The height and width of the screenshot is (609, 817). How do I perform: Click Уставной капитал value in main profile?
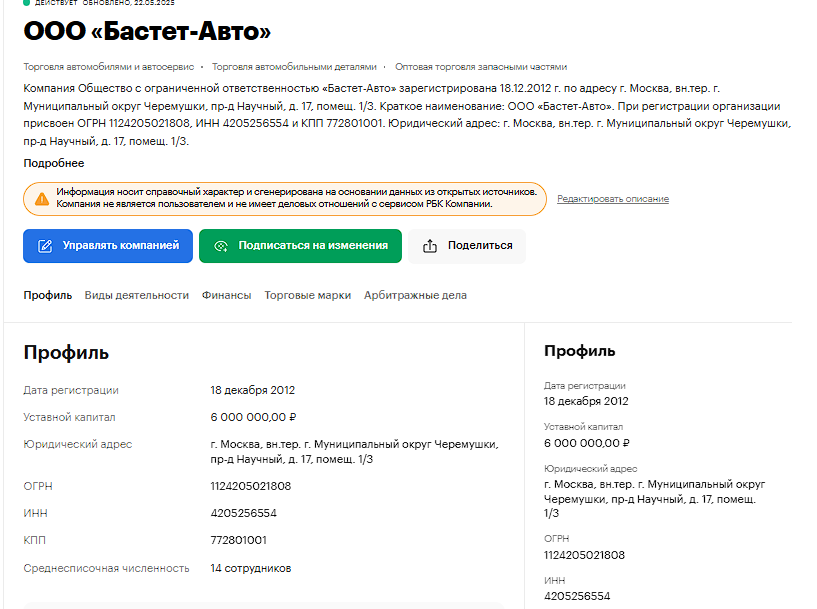point(253,417)
